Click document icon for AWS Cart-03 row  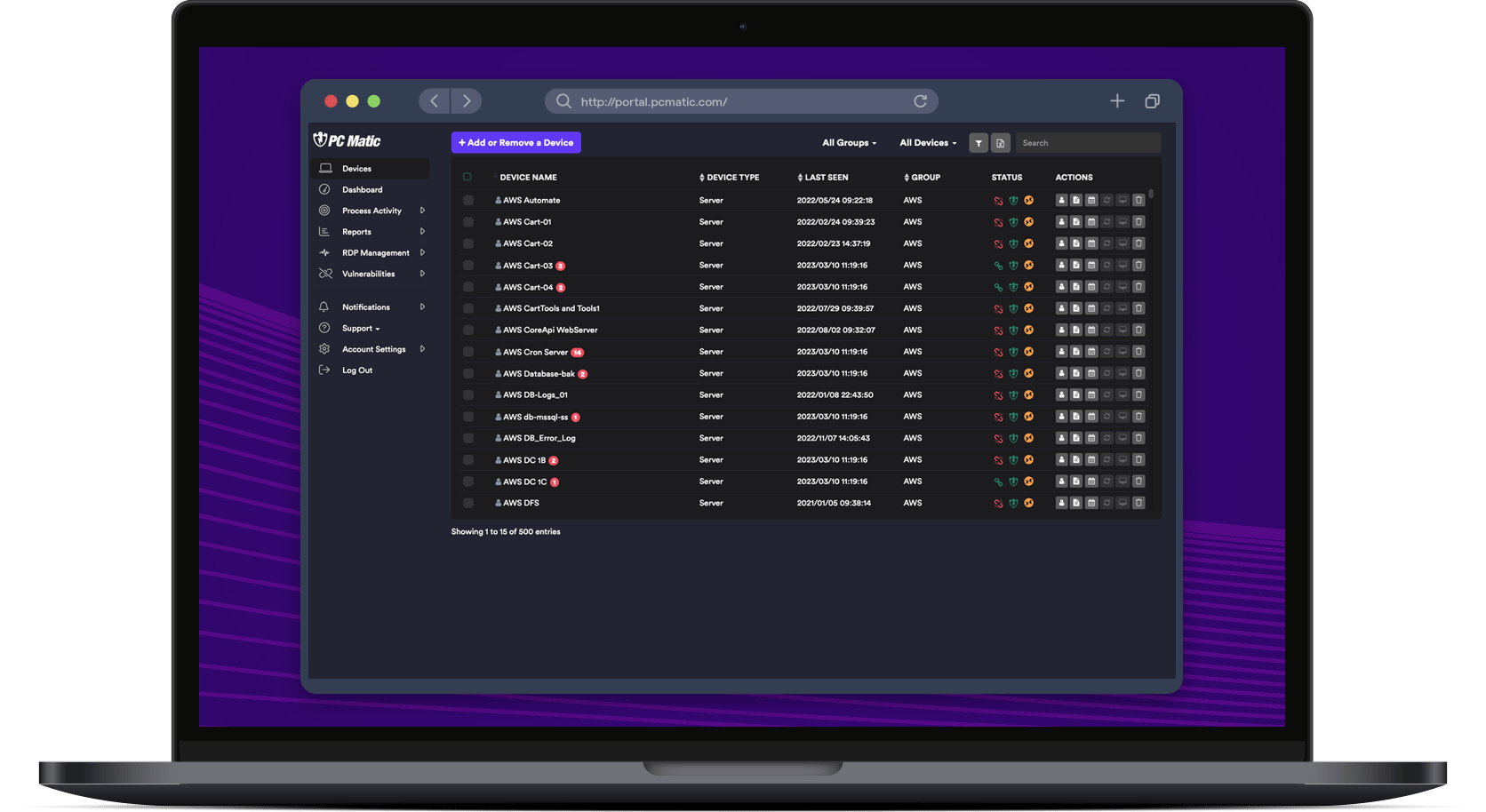[1076, 265]
